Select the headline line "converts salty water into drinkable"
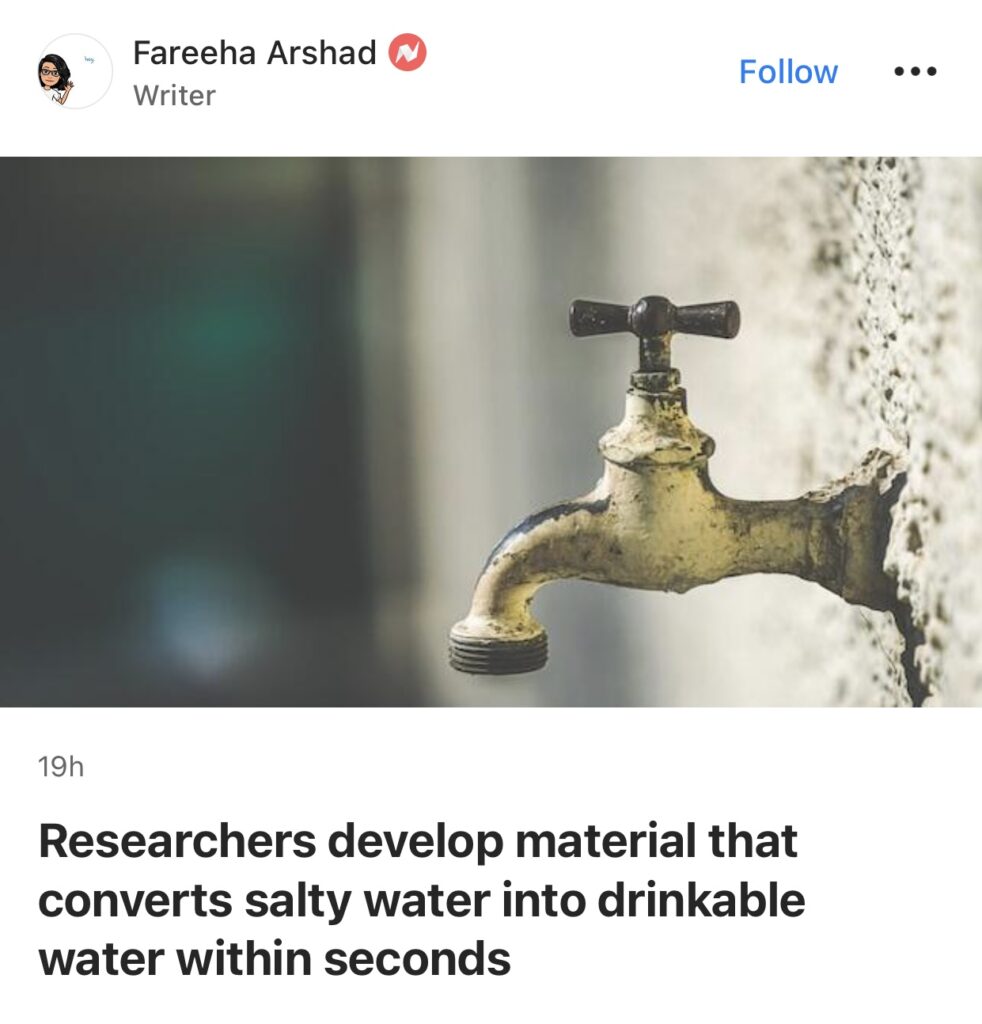 (422, 900)
